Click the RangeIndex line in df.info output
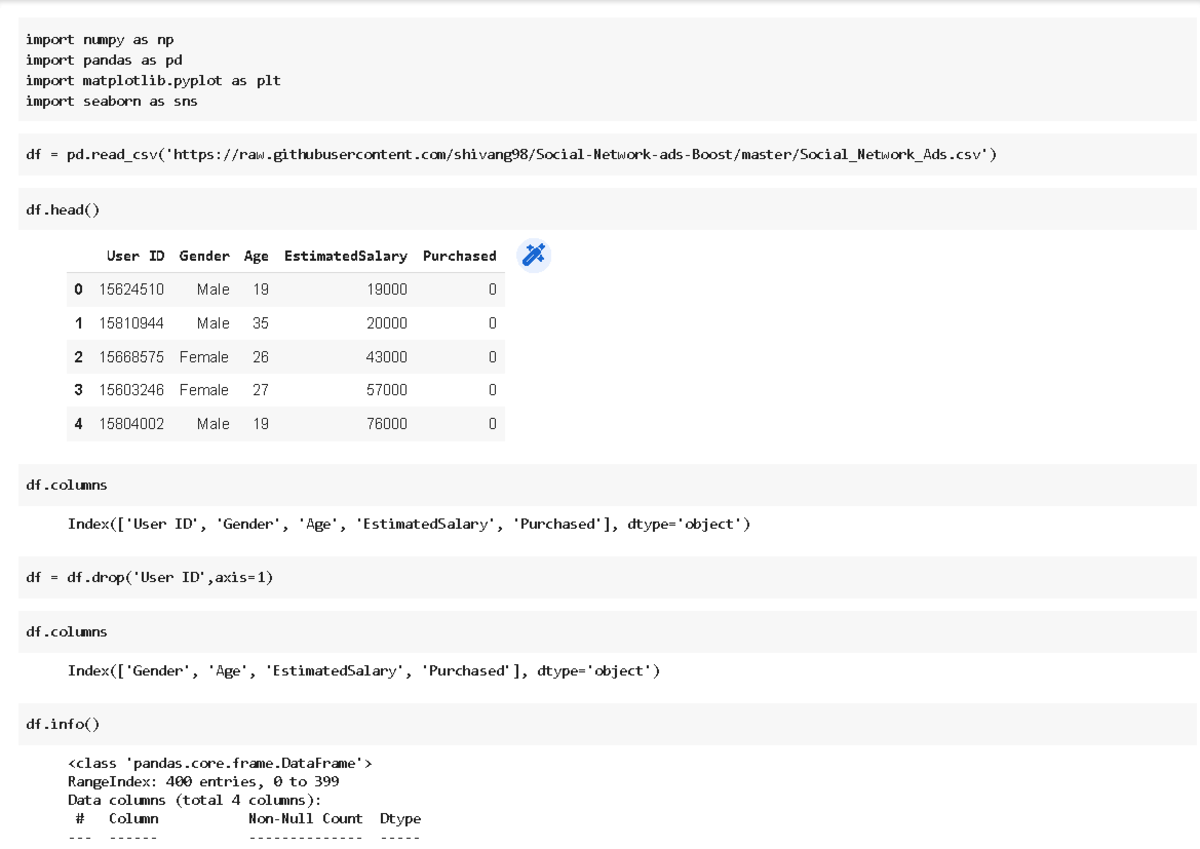The image size is (1200, 849). 202,781
